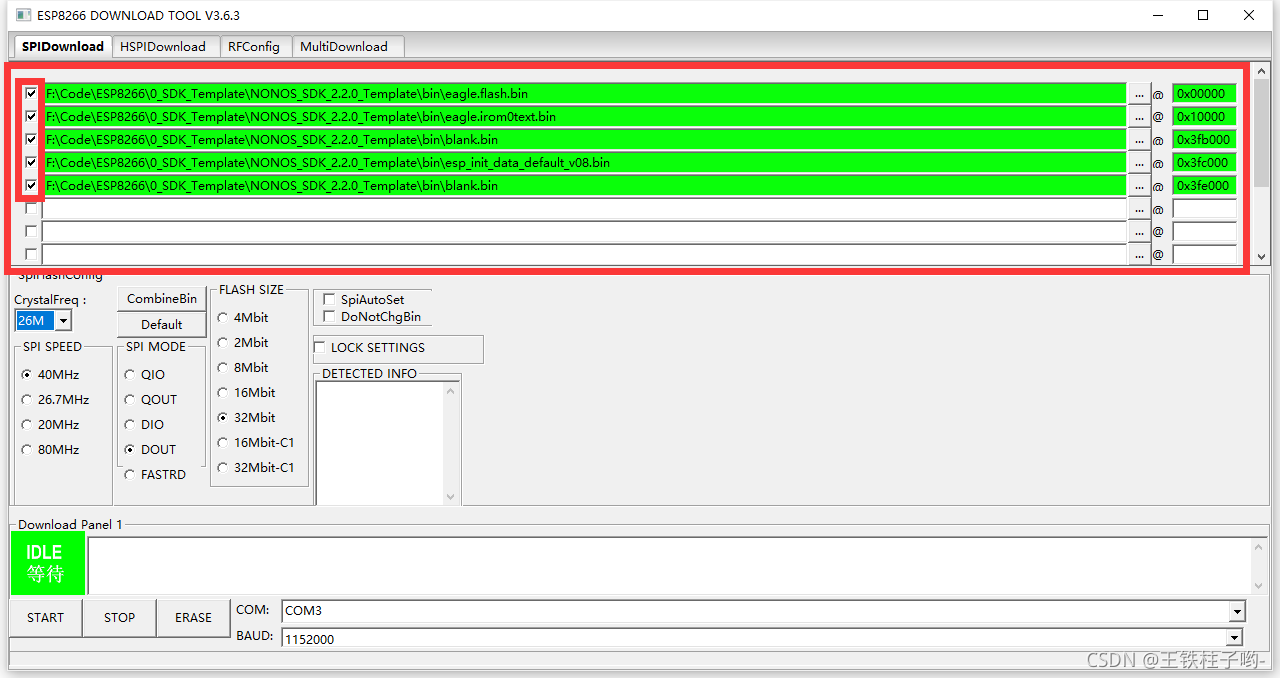
Task: Browse file for eagle.irom0text.bin row
Action: [1139, 116]
